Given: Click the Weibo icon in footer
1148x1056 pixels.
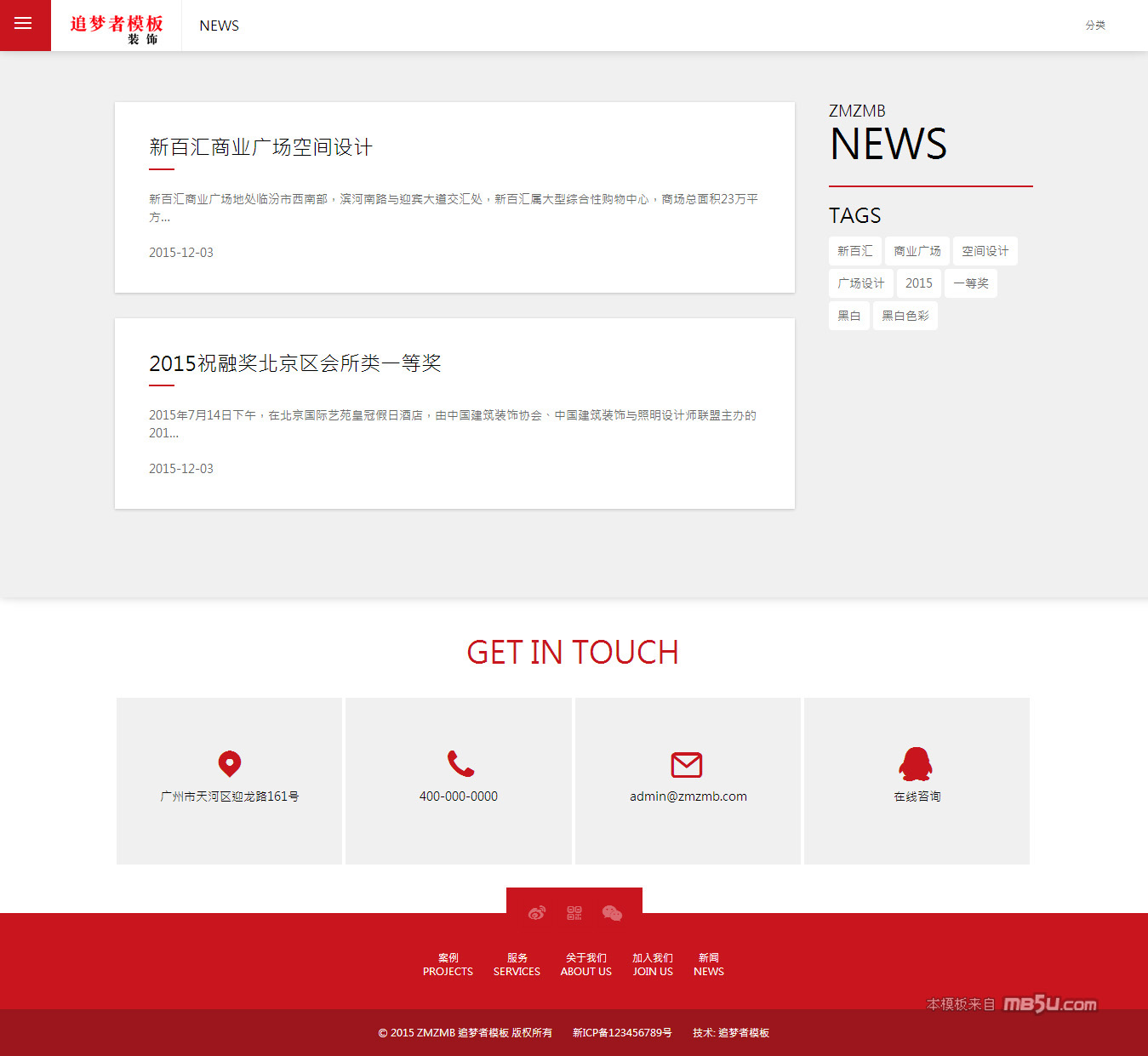Looking at the screenshot, I should coord(536,913).
